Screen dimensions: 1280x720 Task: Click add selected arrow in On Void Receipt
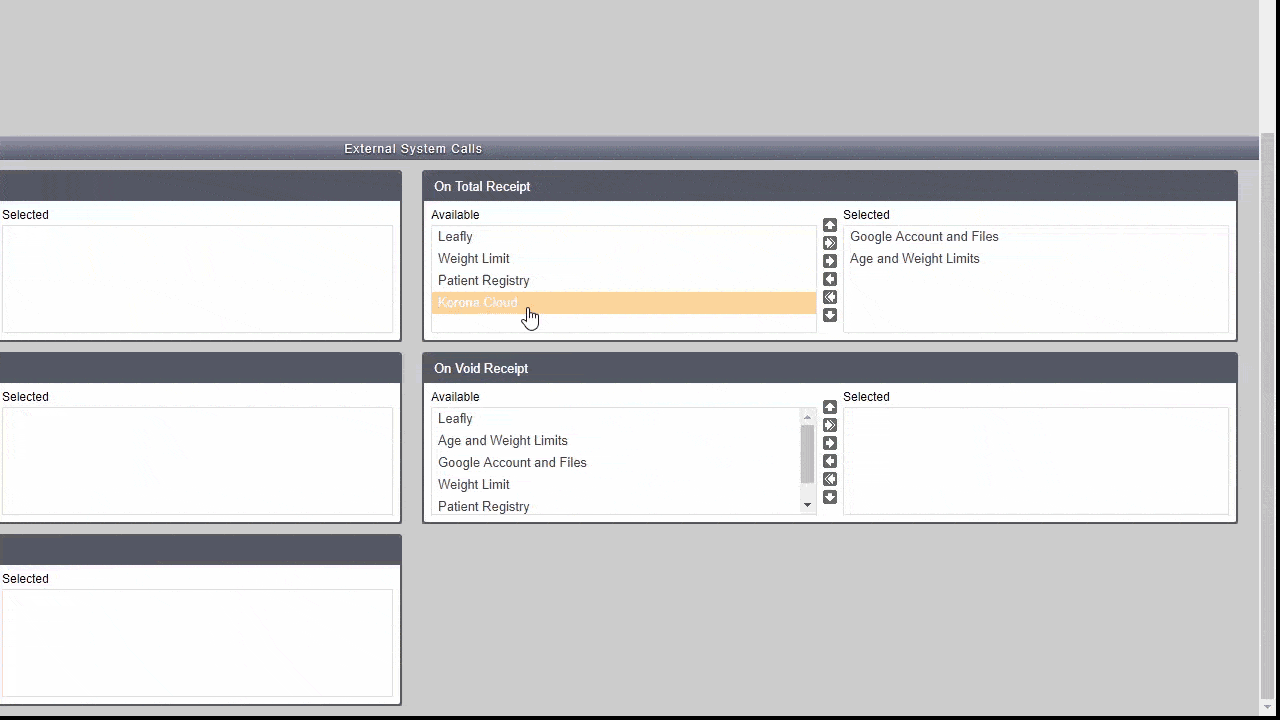[x=830, y=443]
